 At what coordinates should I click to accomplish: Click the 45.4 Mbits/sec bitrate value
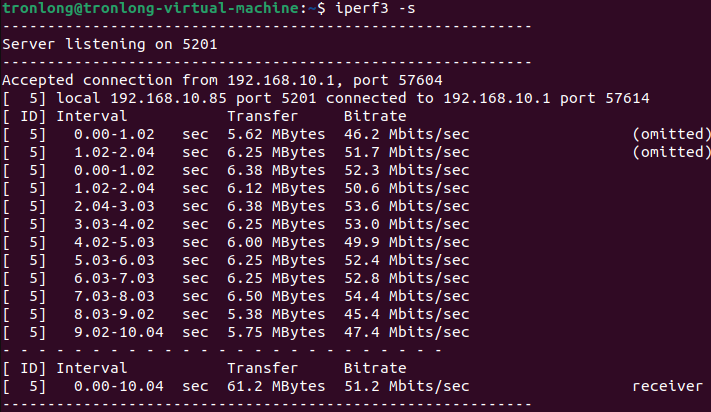point(407,314)
